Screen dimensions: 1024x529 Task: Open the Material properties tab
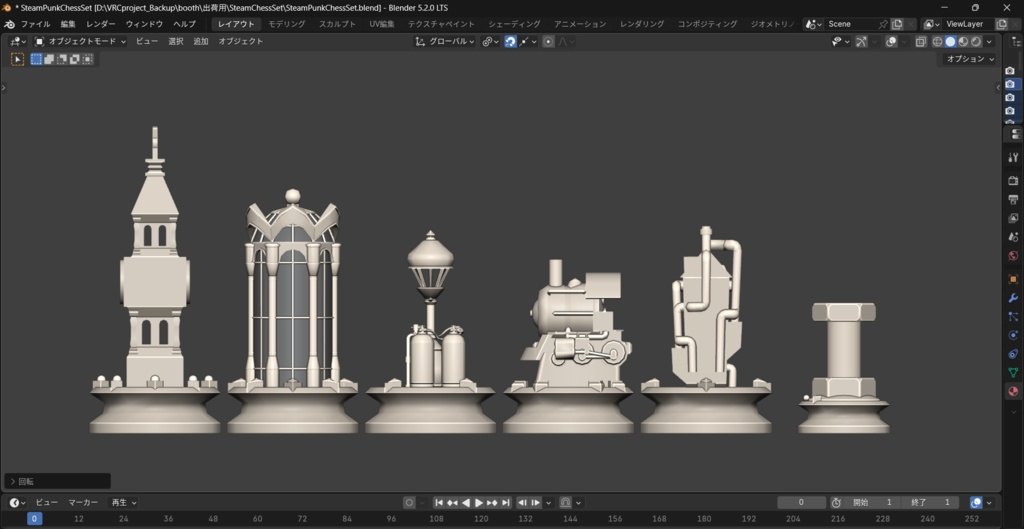click(x=1013, y=391)
